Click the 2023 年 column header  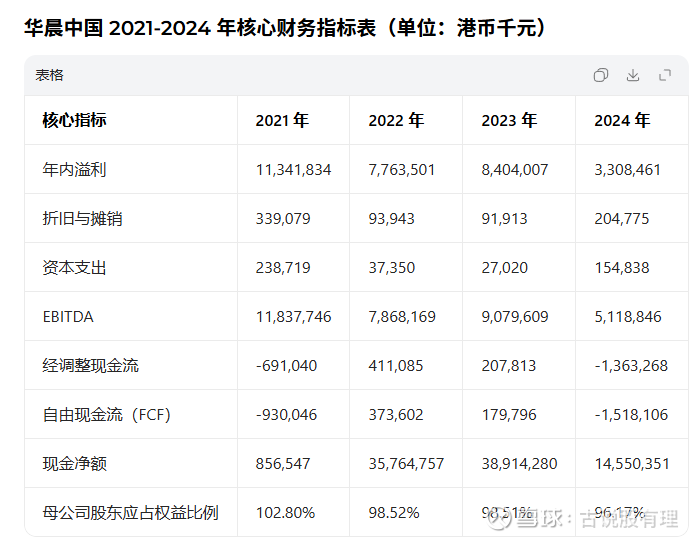tap(509, 120)
